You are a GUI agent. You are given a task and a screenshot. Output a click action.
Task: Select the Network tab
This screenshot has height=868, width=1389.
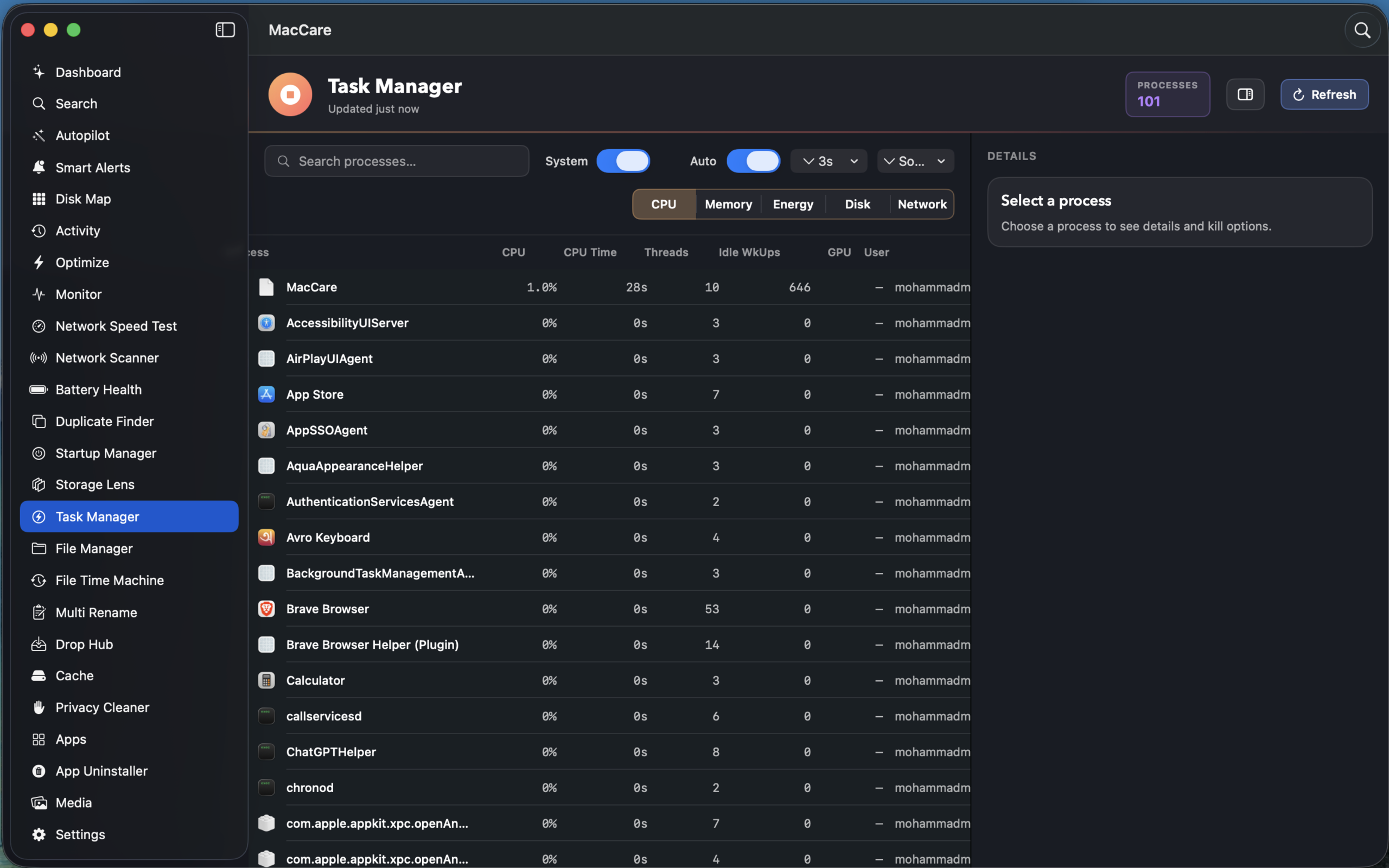pos(922,204)
